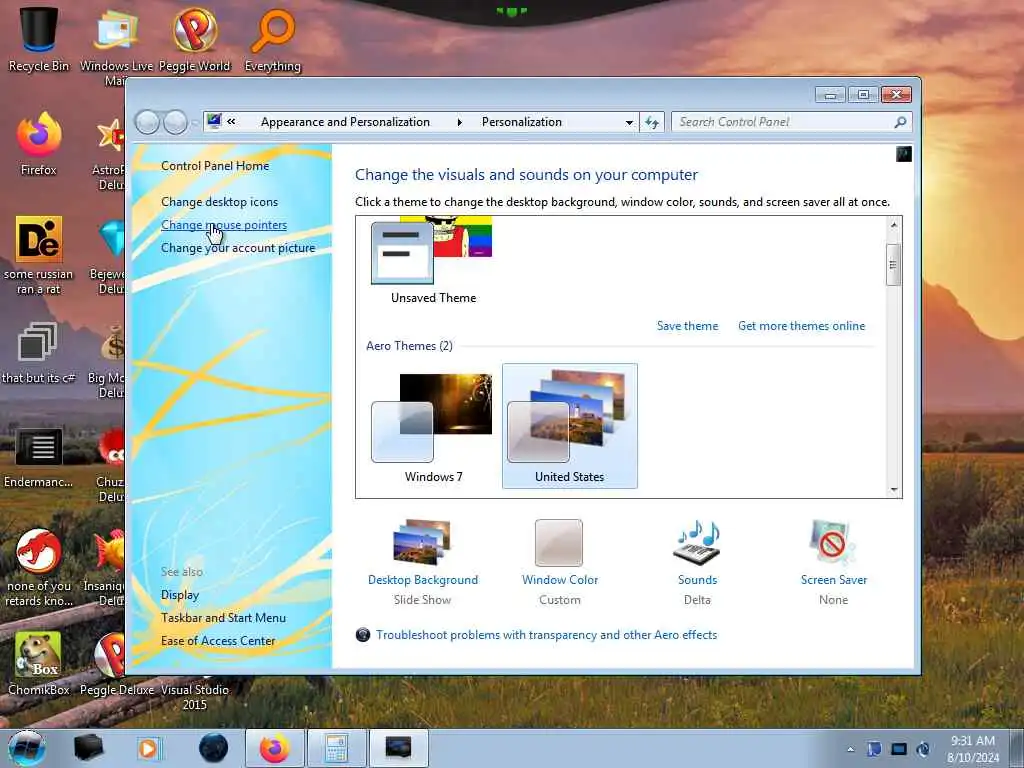1024x768 pixels.
Task: Select the Unsaved Theme thumbnail
Action: 432,261
